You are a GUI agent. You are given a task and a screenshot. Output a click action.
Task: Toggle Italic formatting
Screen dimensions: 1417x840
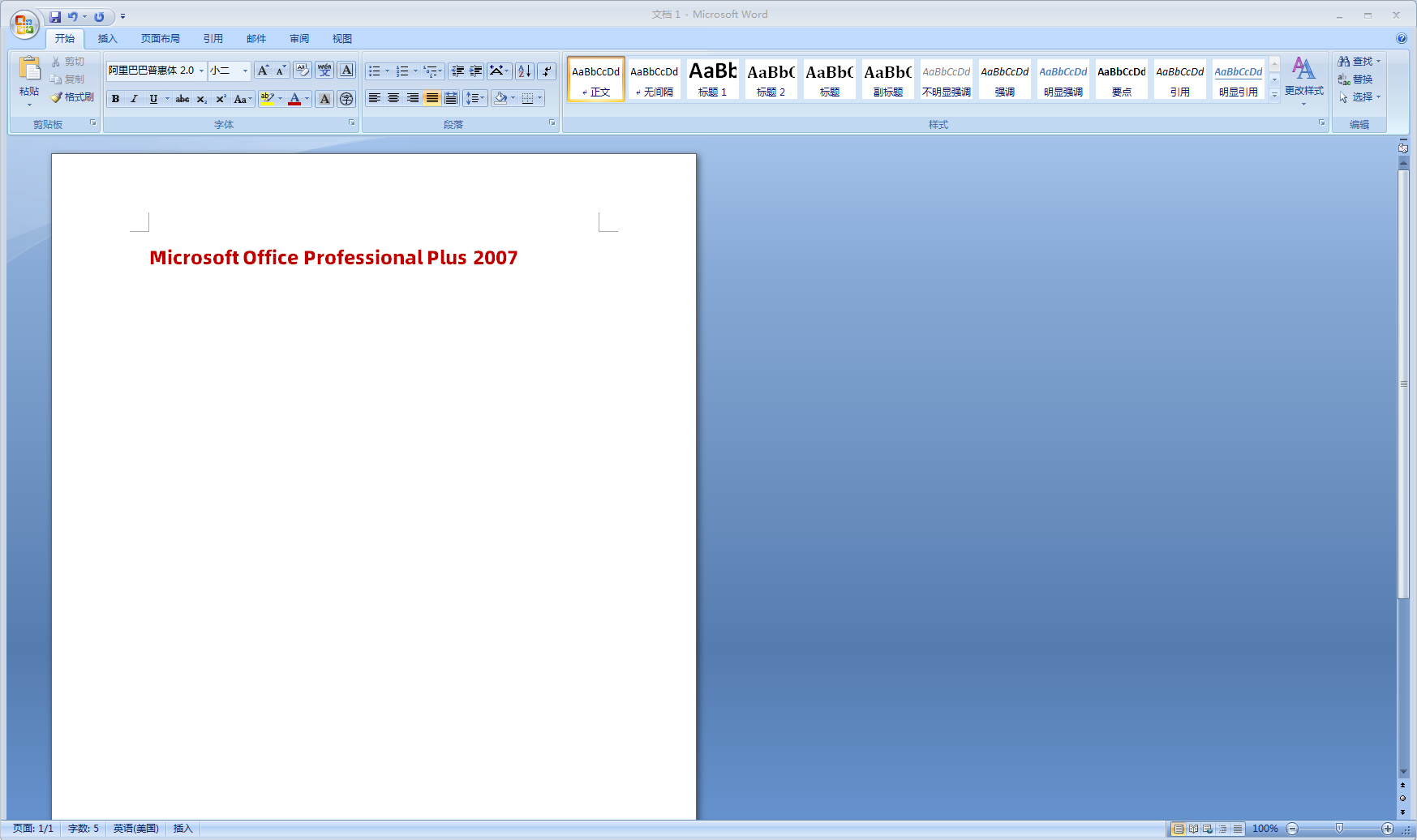(134, 99)
